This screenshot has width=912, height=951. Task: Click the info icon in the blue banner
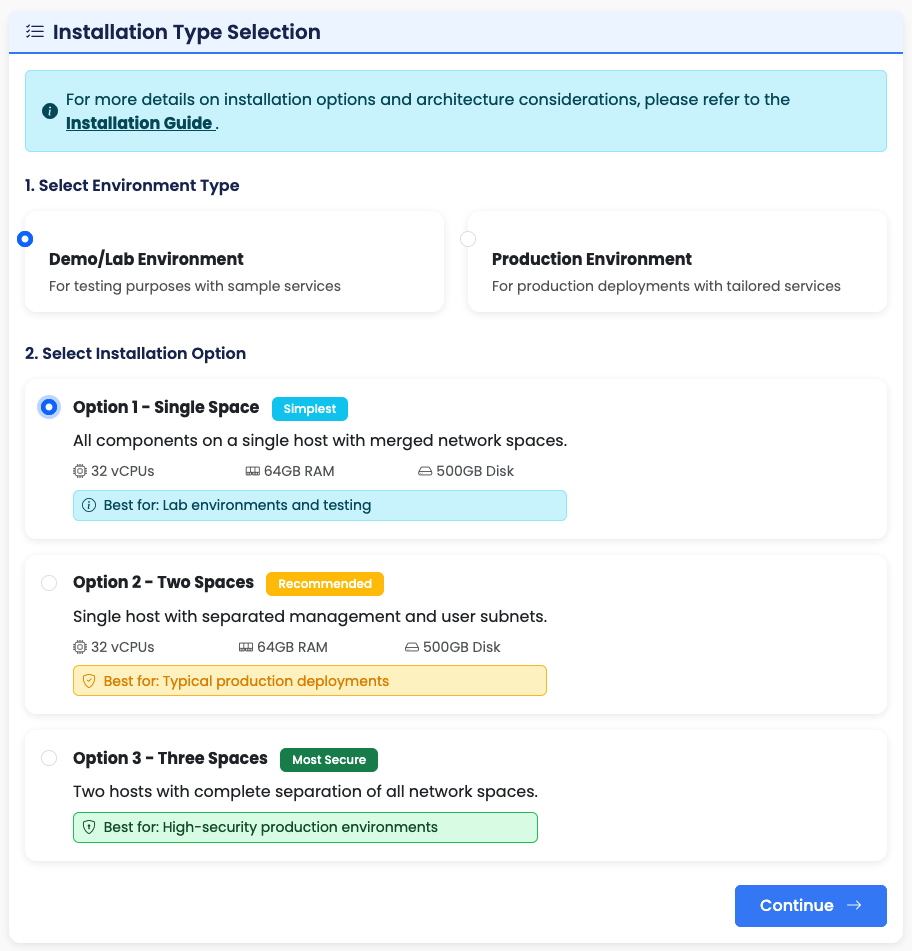(49, 111)
